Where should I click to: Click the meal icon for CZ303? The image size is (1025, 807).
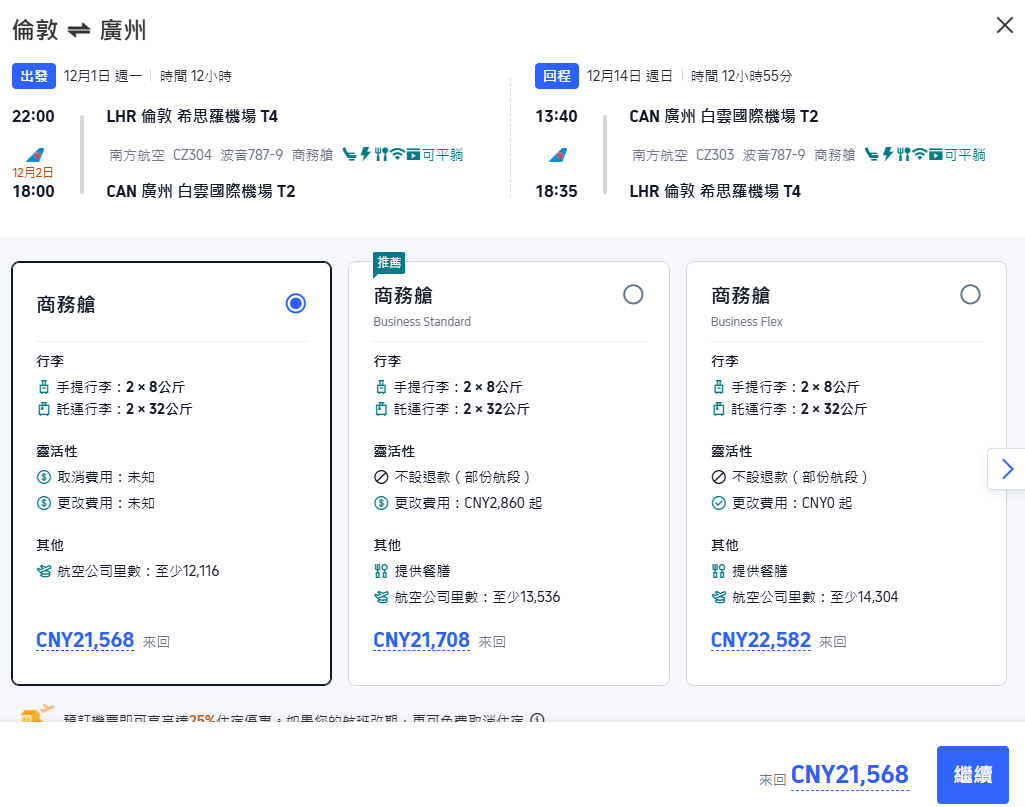[903, 154]
